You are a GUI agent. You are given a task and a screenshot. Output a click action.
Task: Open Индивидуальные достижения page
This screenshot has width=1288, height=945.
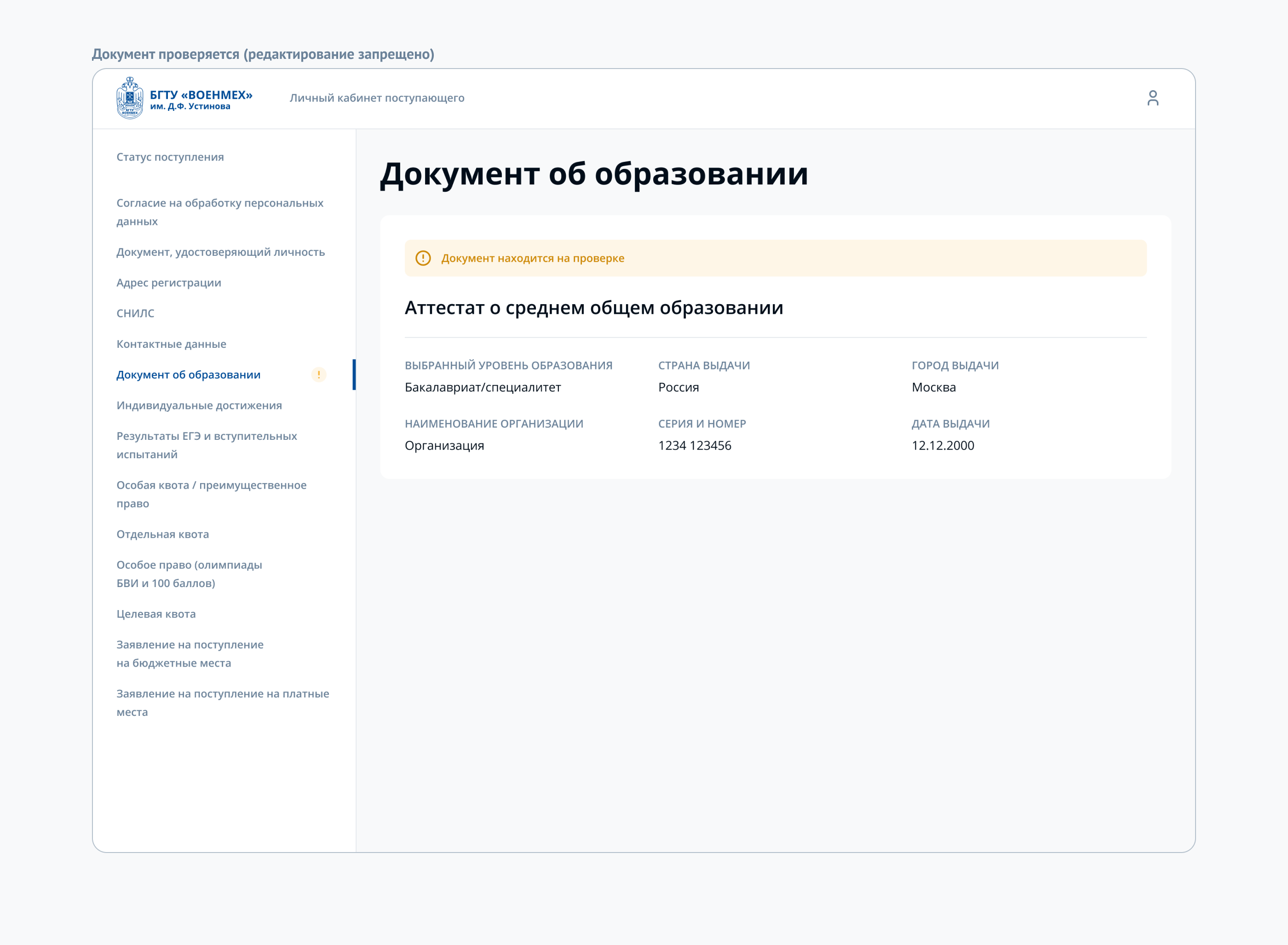point(199,405)
